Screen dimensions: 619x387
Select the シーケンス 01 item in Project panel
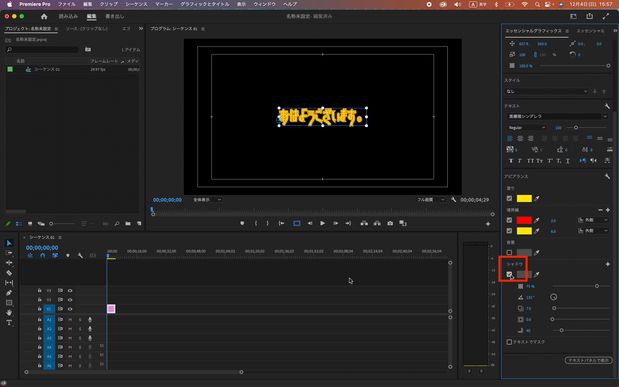coord(47,70)
